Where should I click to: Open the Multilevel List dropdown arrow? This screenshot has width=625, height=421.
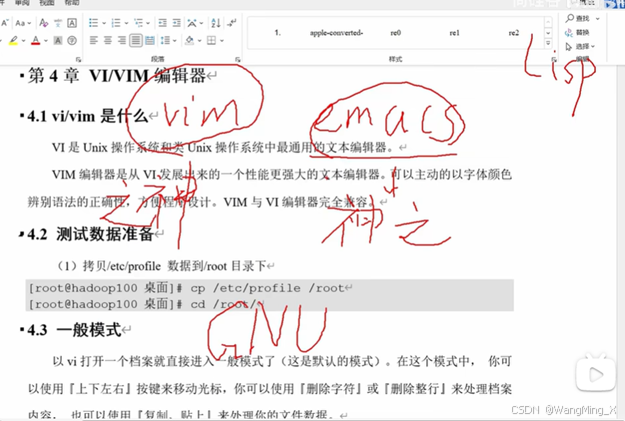tap(148, 23)
